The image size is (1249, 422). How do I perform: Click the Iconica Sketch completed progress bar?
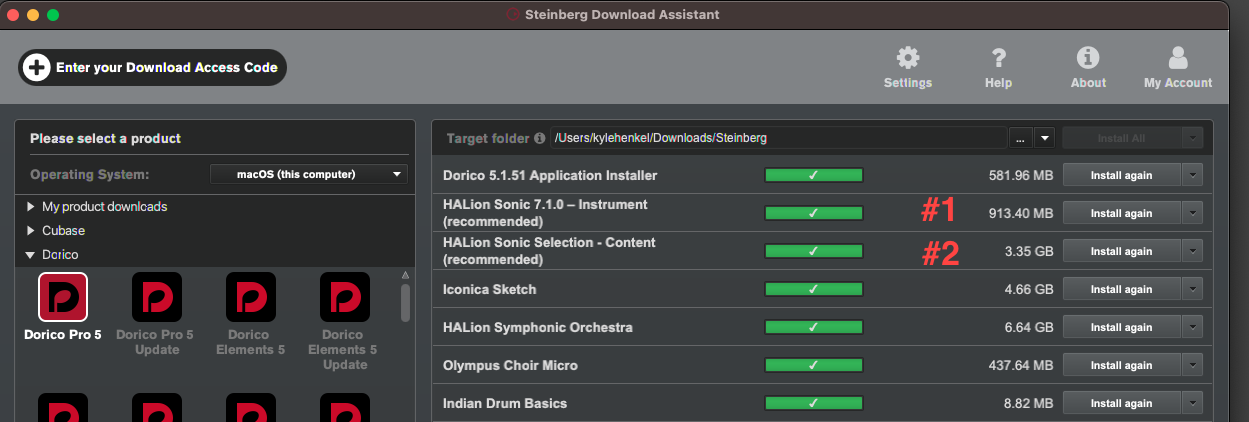tap(813, 289)
